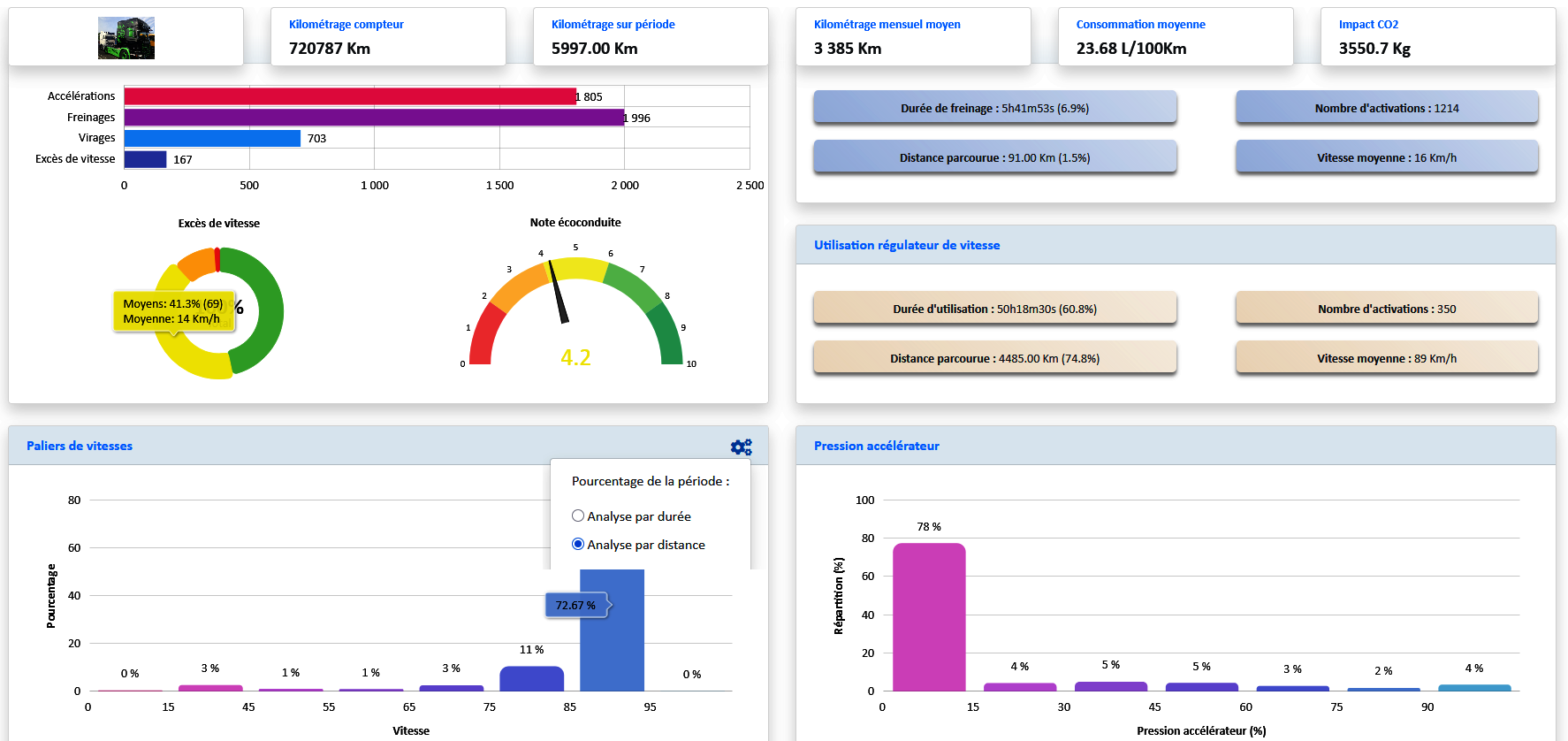1568x741 pixels.
Task: Click the purple Freinages bar
Action: [x=374, y=118]
